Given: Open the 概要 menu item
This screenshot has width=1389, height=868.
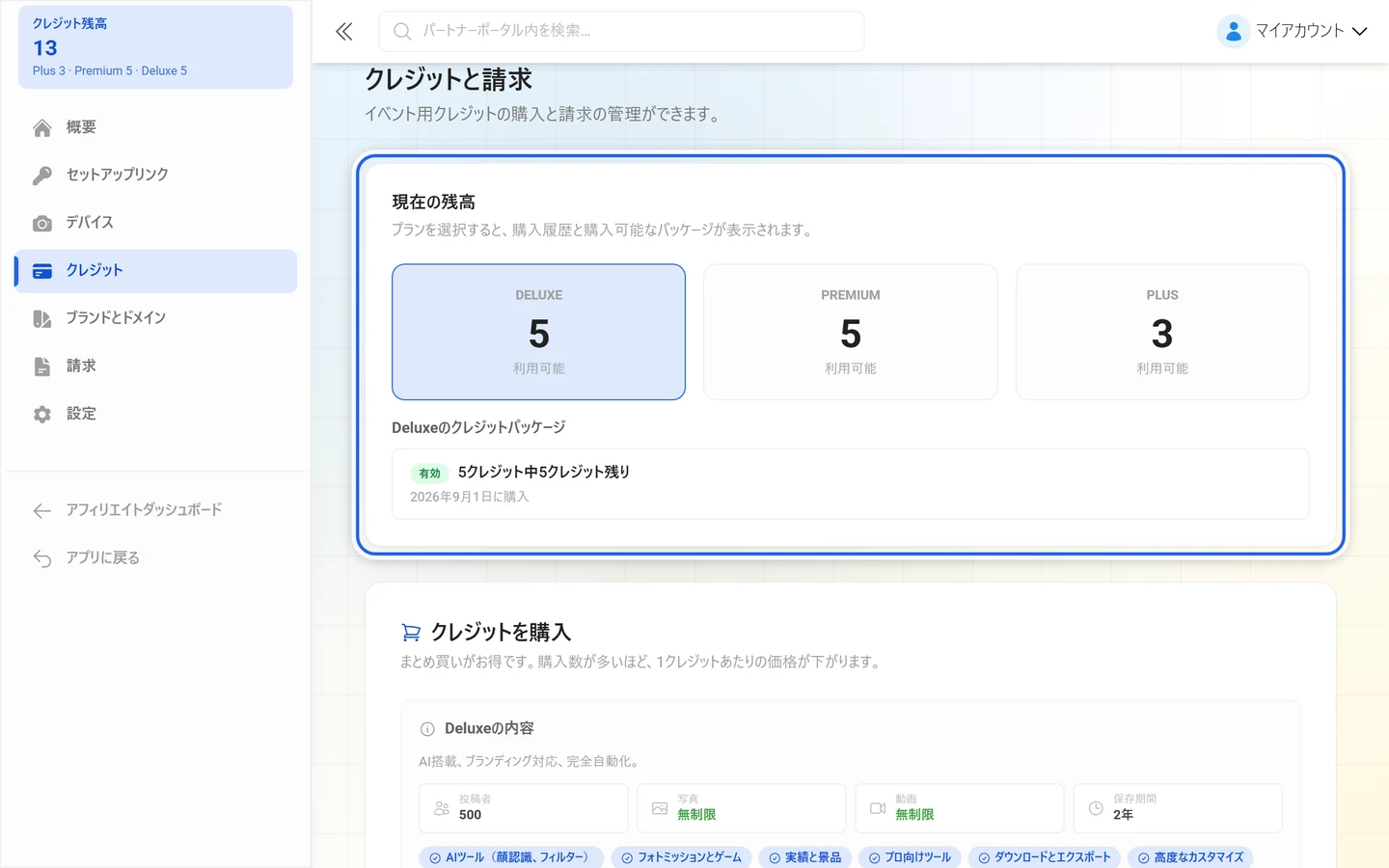Looking at the screenshot, I should pyautogui.click(x=155, y=127).
